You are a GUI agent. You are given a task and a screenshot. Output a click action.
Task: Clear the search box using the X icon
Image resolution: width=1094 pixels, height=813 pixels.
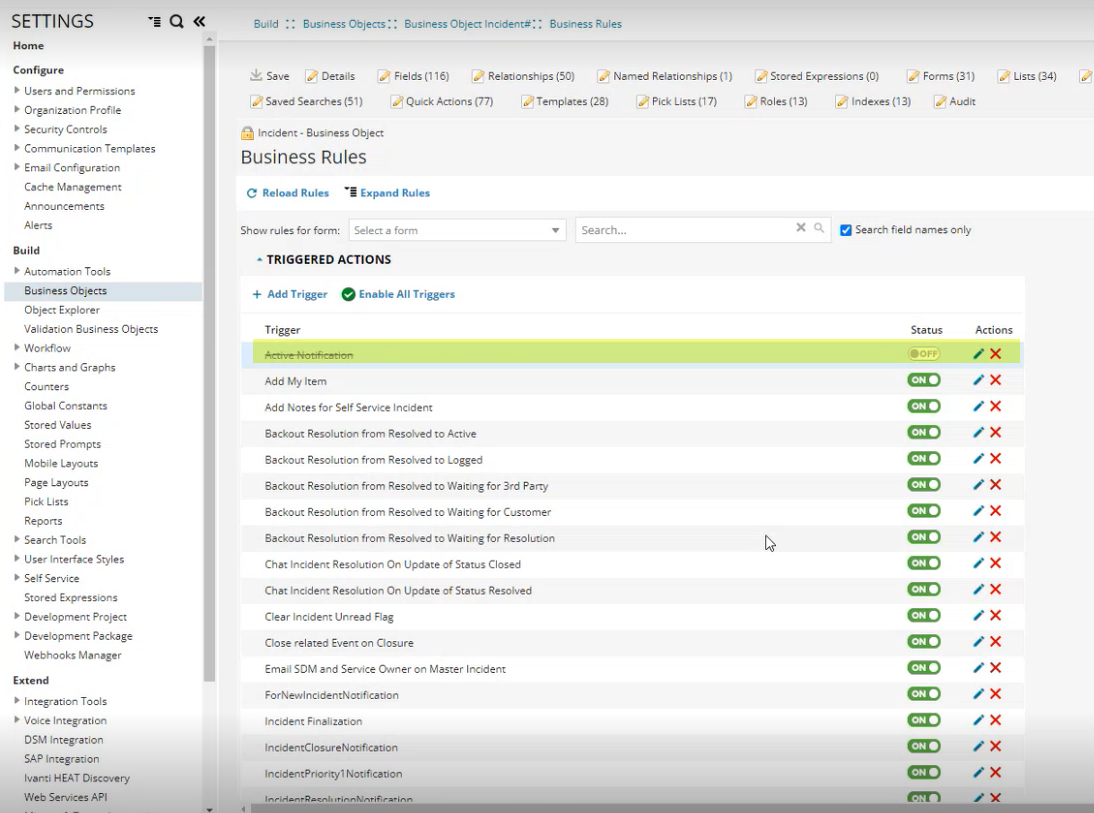point(801,228)
